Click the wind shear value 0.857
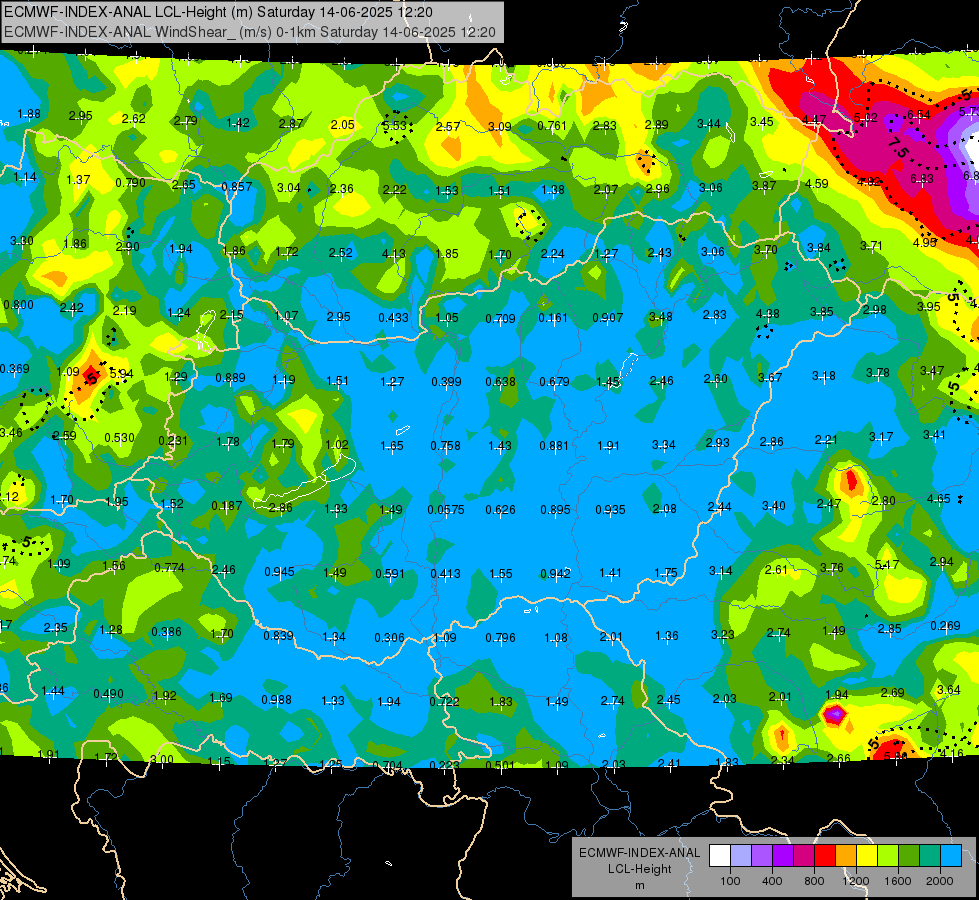The height and width of the screenshot is (900, 979). tap(237, 187)
